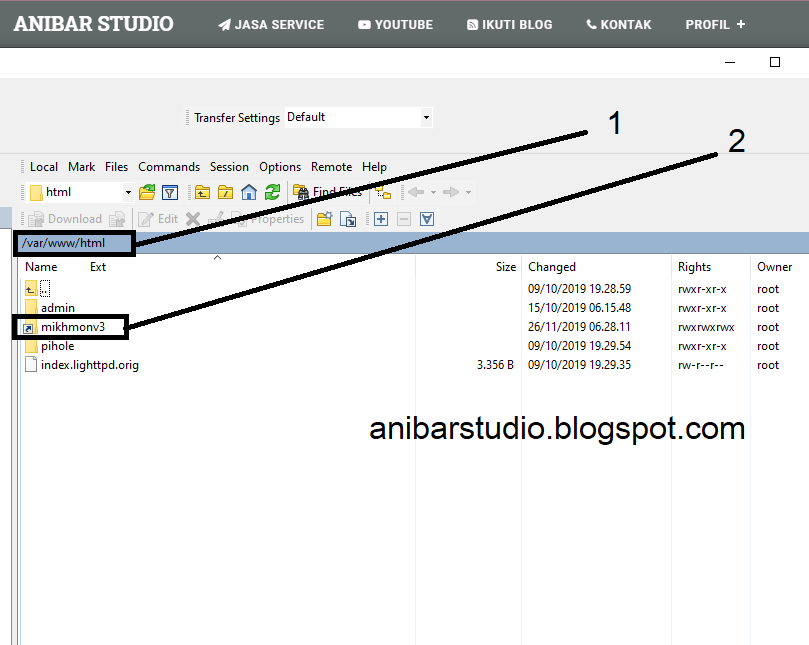The image size is (809, 645).
Task: Sort by the Rights column header
Action: tap(694, 267)
